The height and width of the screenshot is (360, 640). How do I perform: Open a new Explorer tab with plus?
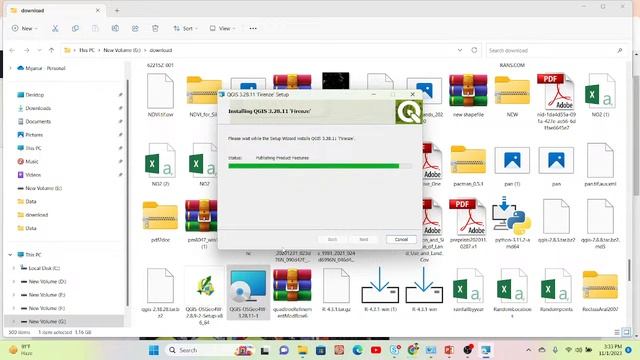pyautogui.click(x=117, y=11)
